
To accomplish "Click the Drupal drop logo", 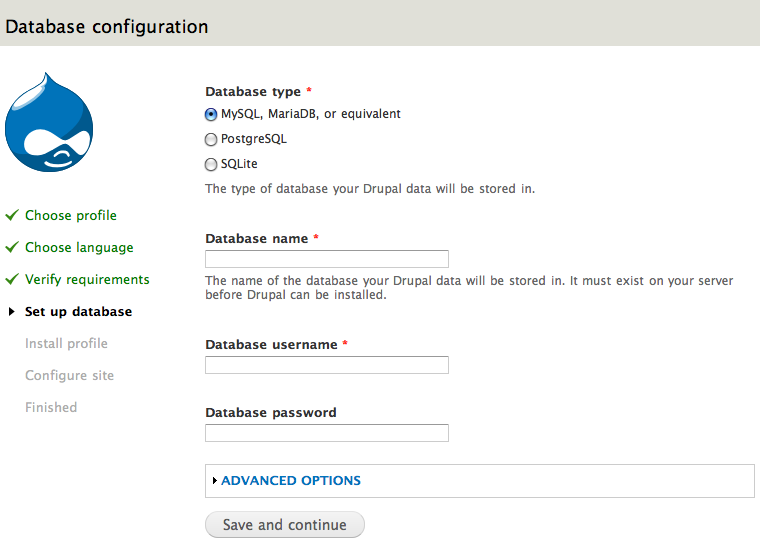I will pyautogui.click(x=49, y=122).
